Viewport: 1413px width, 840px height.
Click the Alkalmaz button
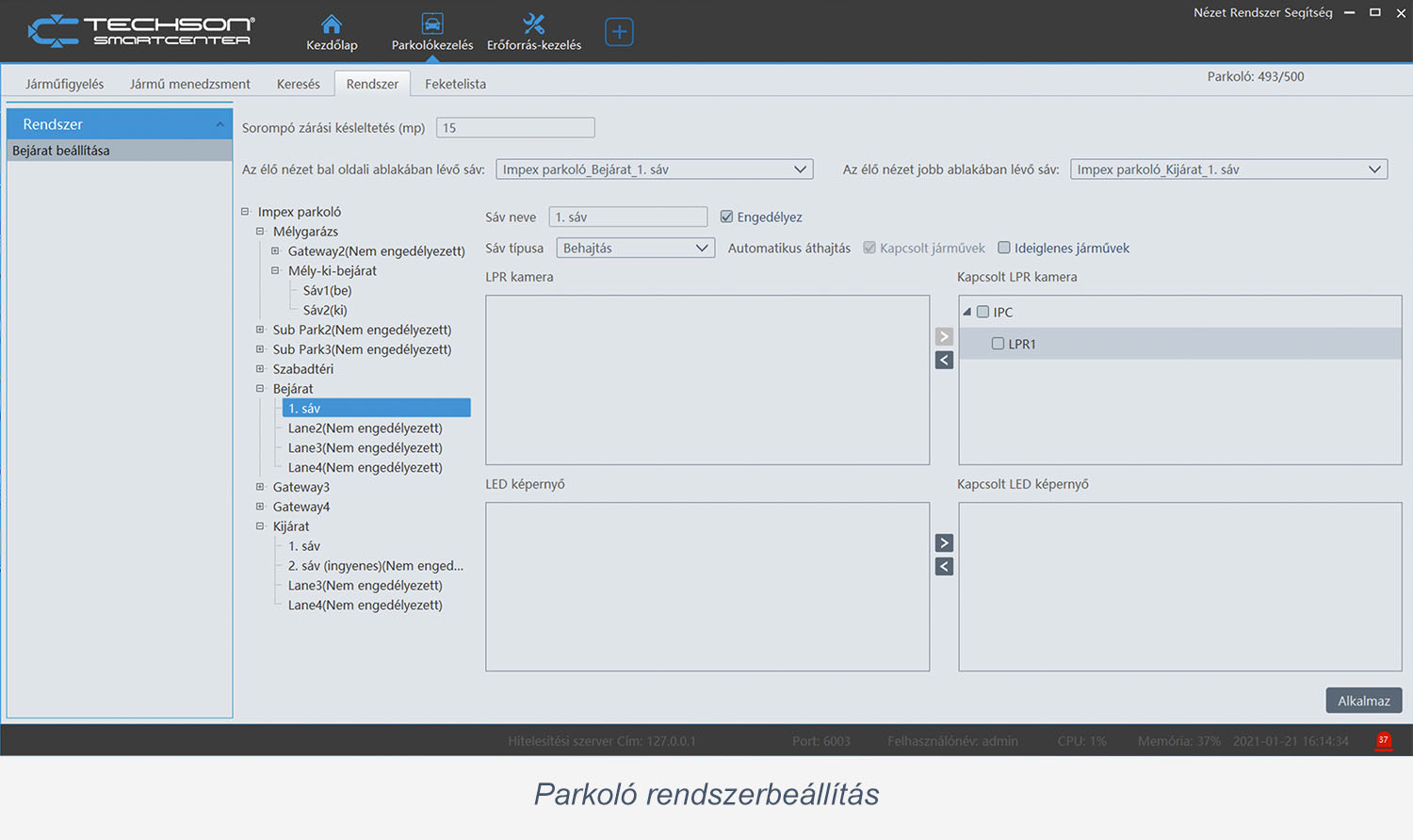coord(1363,701)
